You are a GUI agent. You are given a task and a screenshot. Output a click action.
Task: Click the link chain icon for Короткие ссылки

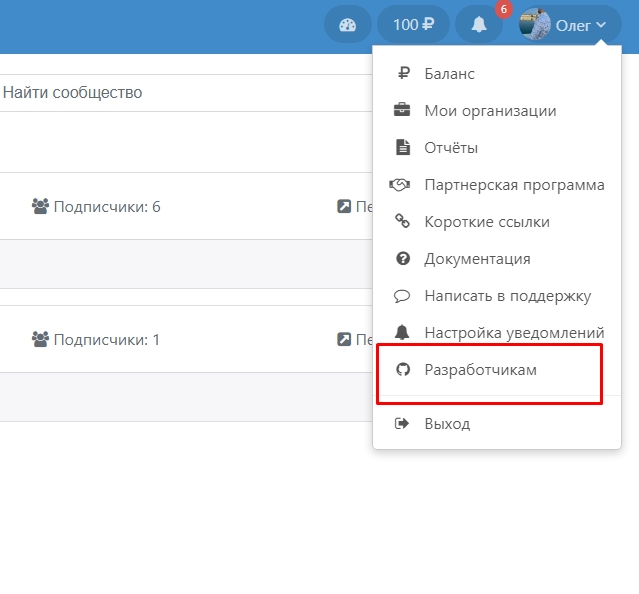tap(403, 221)
